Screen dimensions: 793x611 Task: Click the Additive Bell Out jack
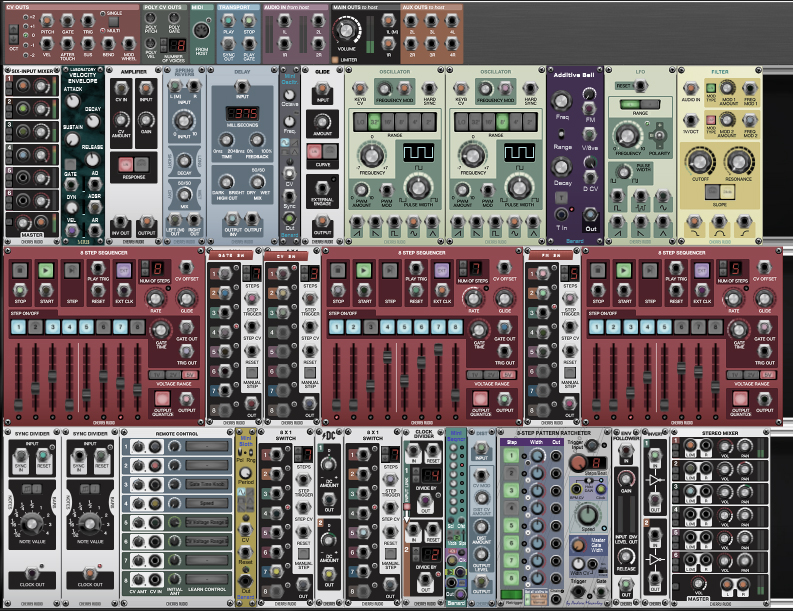coord(590,215)
